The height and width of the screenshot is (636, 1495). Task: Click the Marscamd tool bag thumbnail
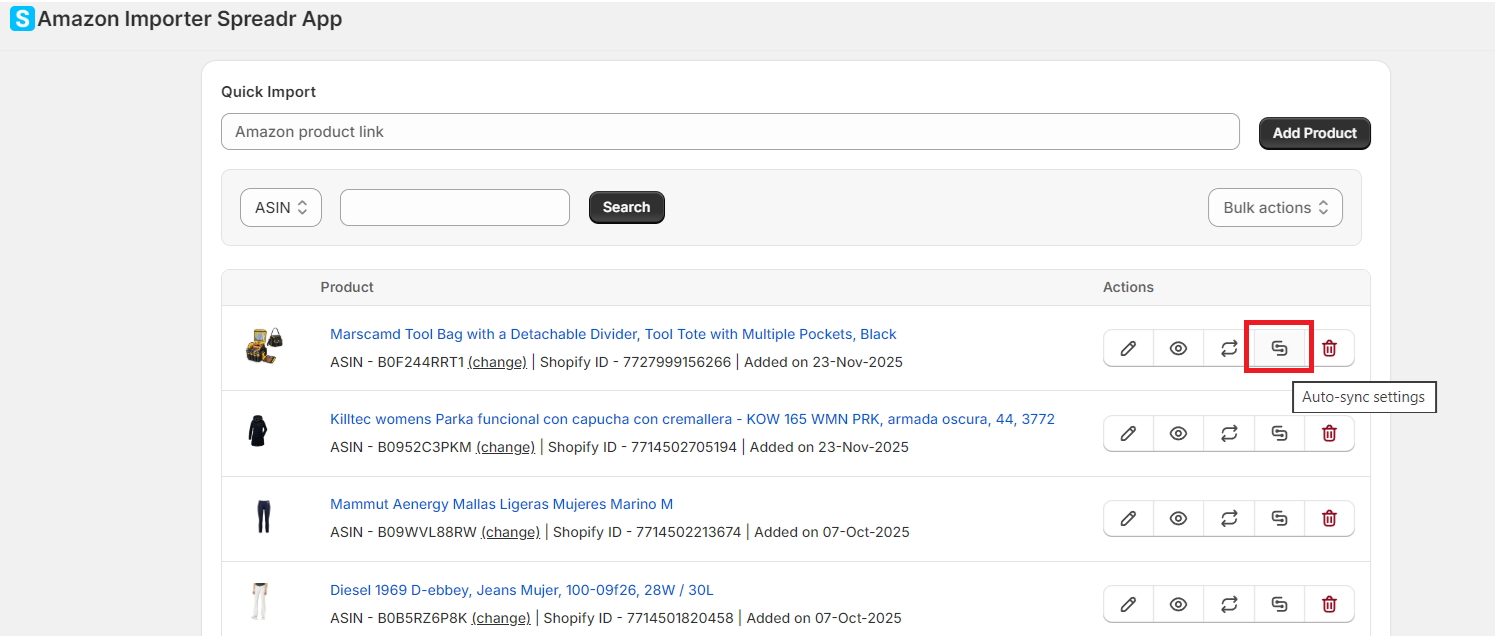click(264, 347)
